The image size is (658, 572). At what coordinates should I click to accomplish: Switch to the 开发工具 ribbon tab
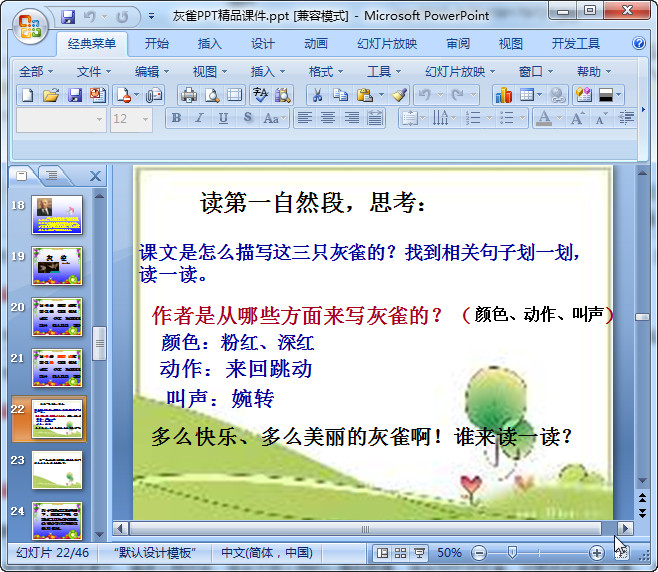click(576, 44)
